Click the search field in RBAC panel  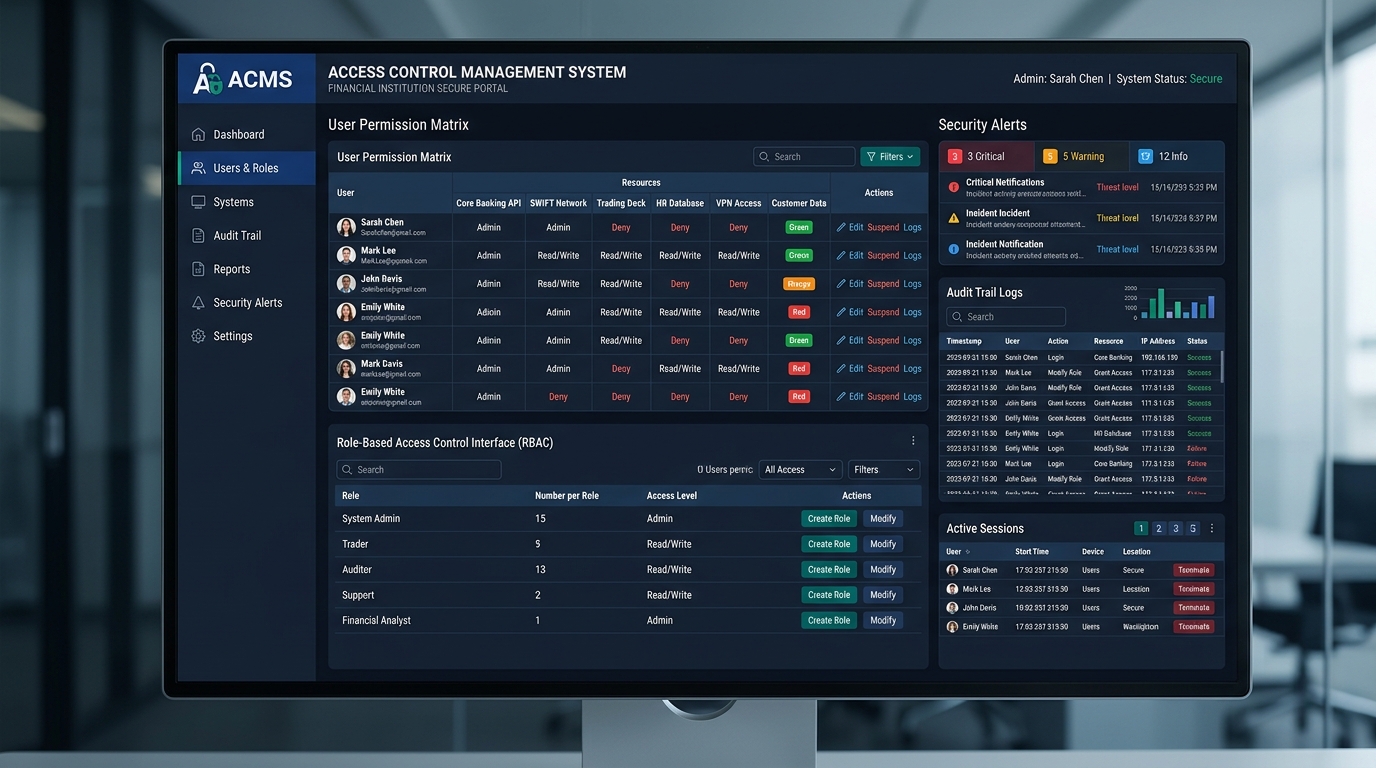(x=419, y=470)
